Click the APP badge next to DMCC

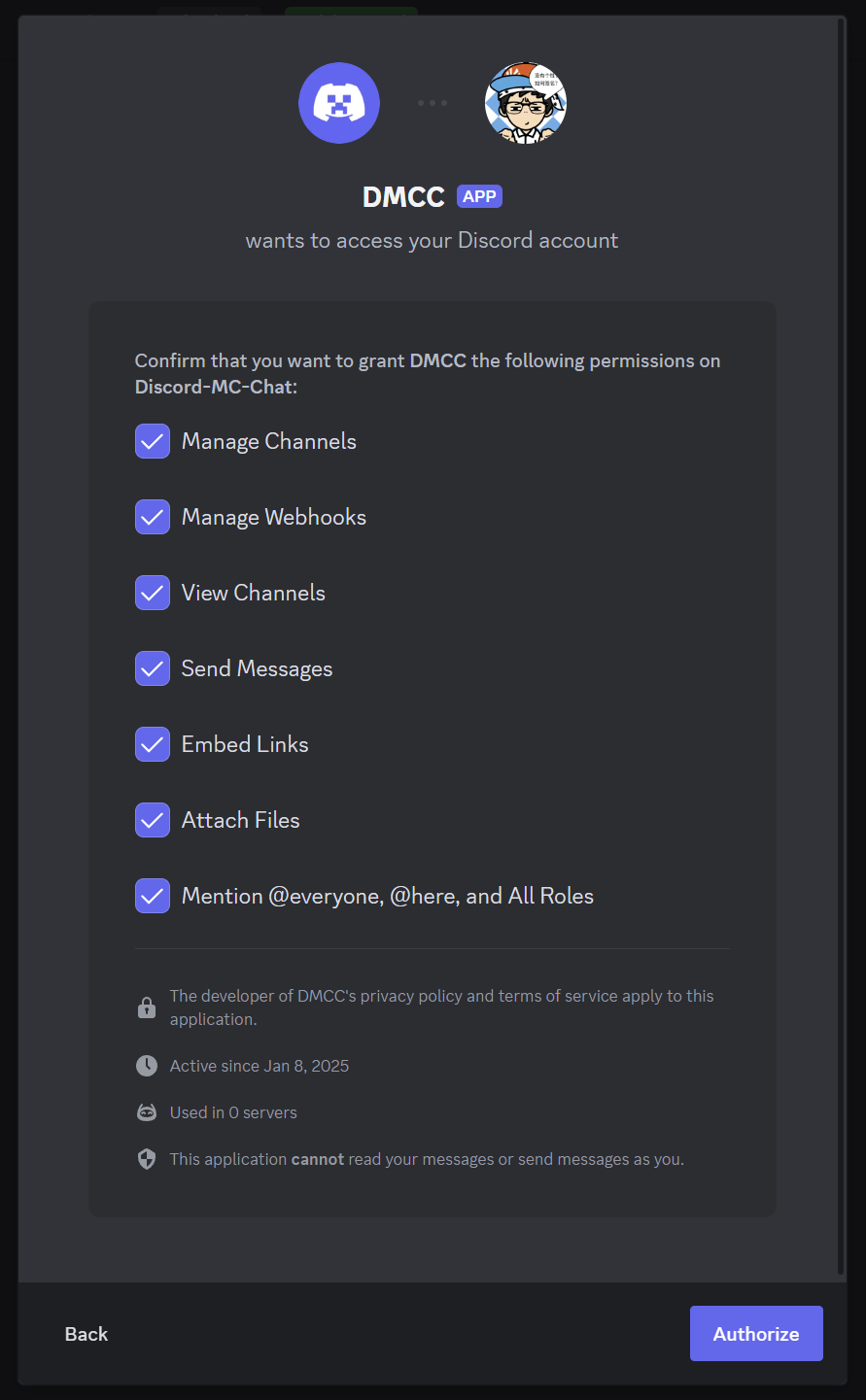479,196
